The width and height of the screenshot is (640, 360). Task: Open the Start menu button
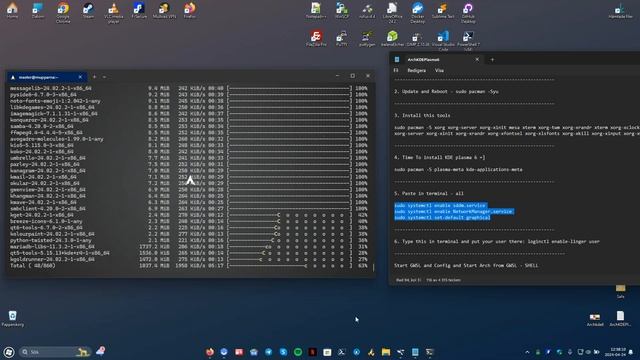pos(9,352)
